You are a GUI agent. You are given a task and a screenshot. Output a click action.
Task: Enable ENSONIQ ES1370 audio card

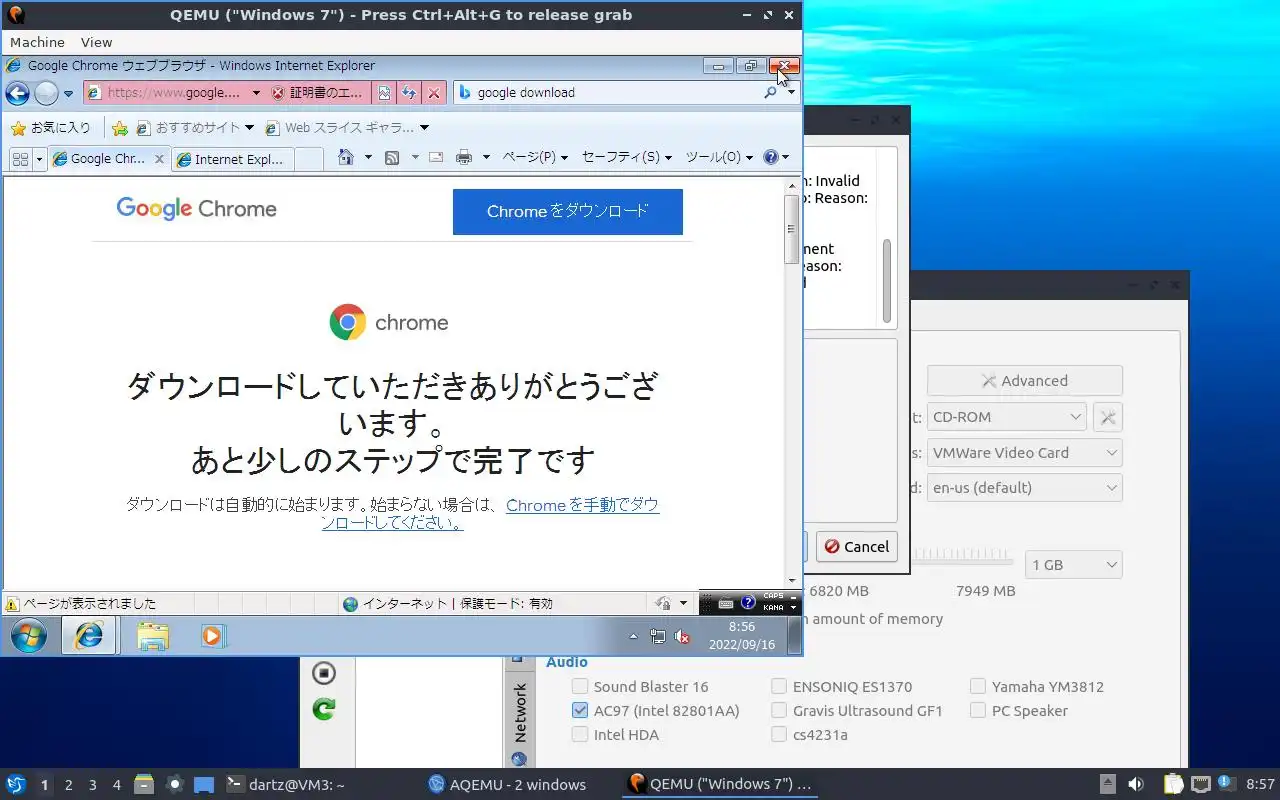[x=779, y=686]
